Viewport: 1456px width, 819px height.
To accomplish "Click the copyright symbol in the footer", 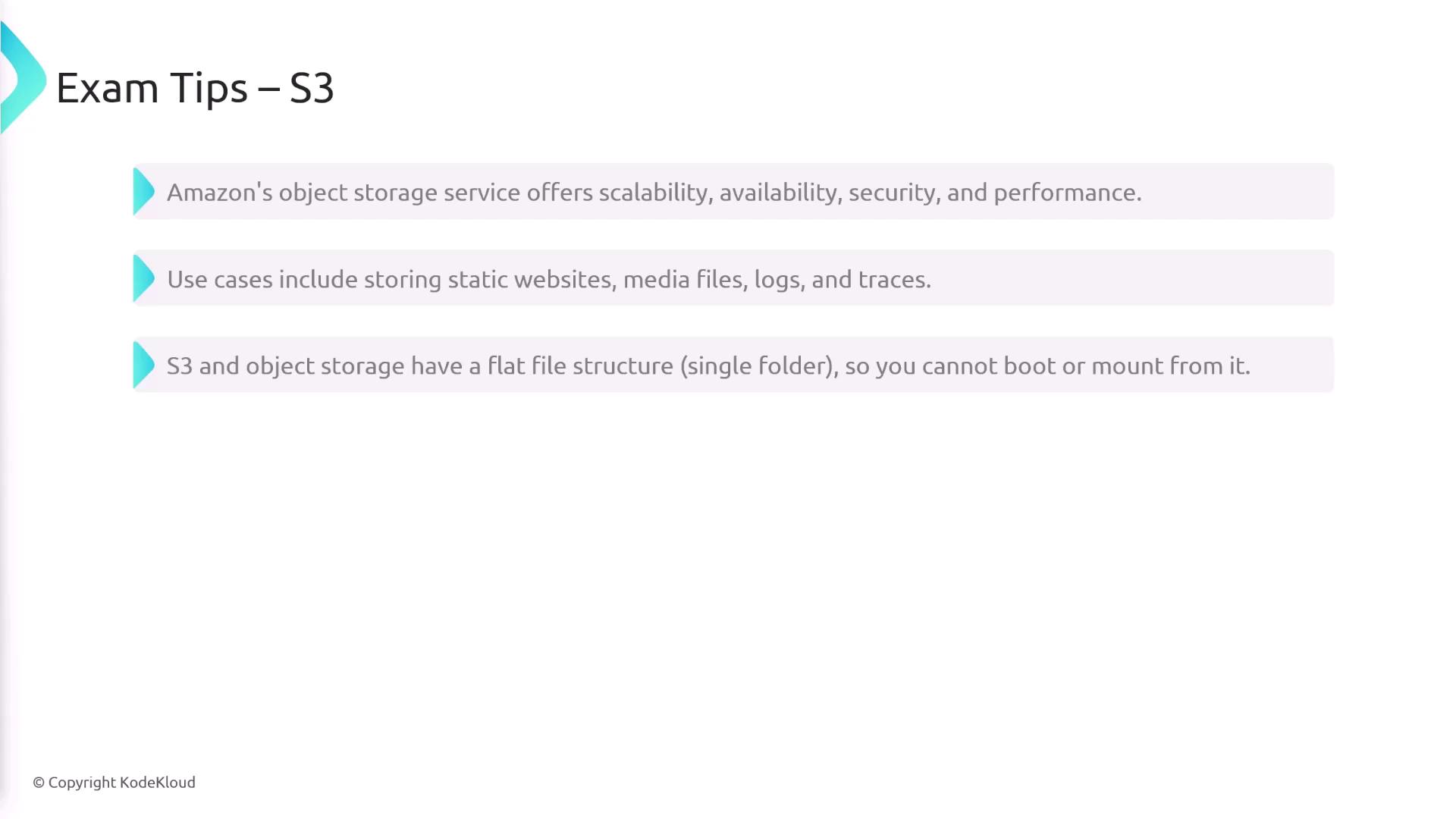I will pyautogui.click(x=39, y=783).
